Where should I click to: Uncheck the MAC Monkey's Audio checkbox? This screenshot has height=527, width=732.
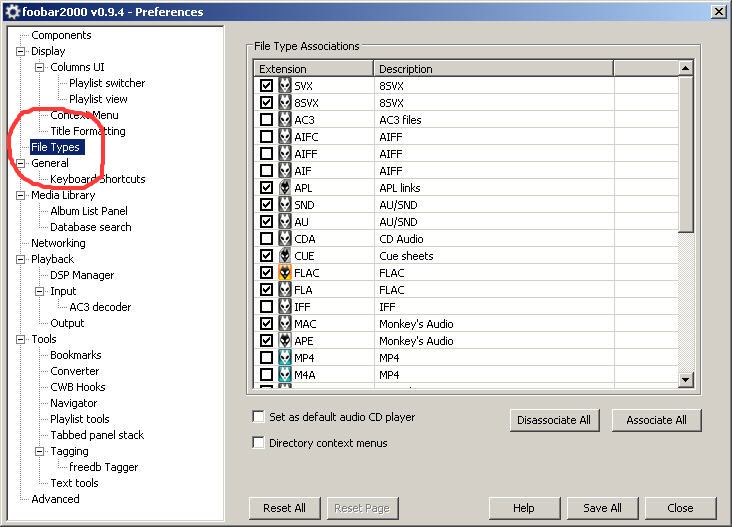(267, 324)
